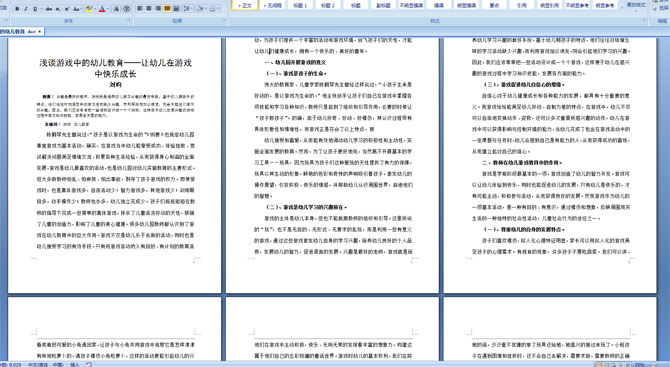670x367 pixels.
Task: Open font color dropdown arrow
Action: coord(108,9)
